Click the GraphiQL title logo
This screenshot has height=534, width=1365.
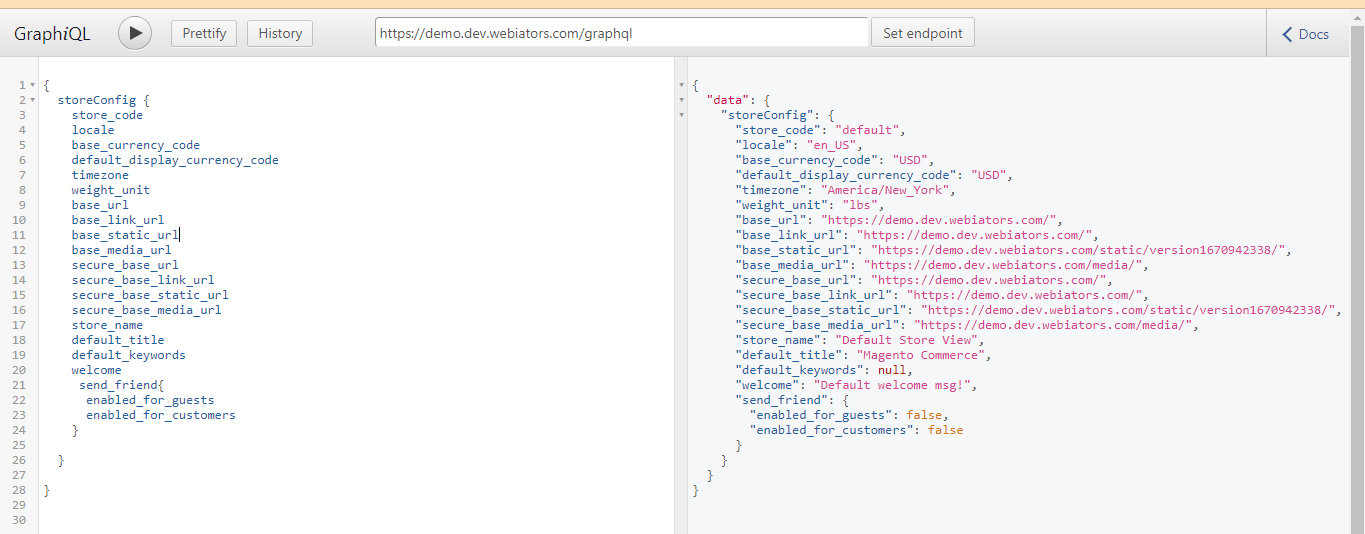point(52,34)
